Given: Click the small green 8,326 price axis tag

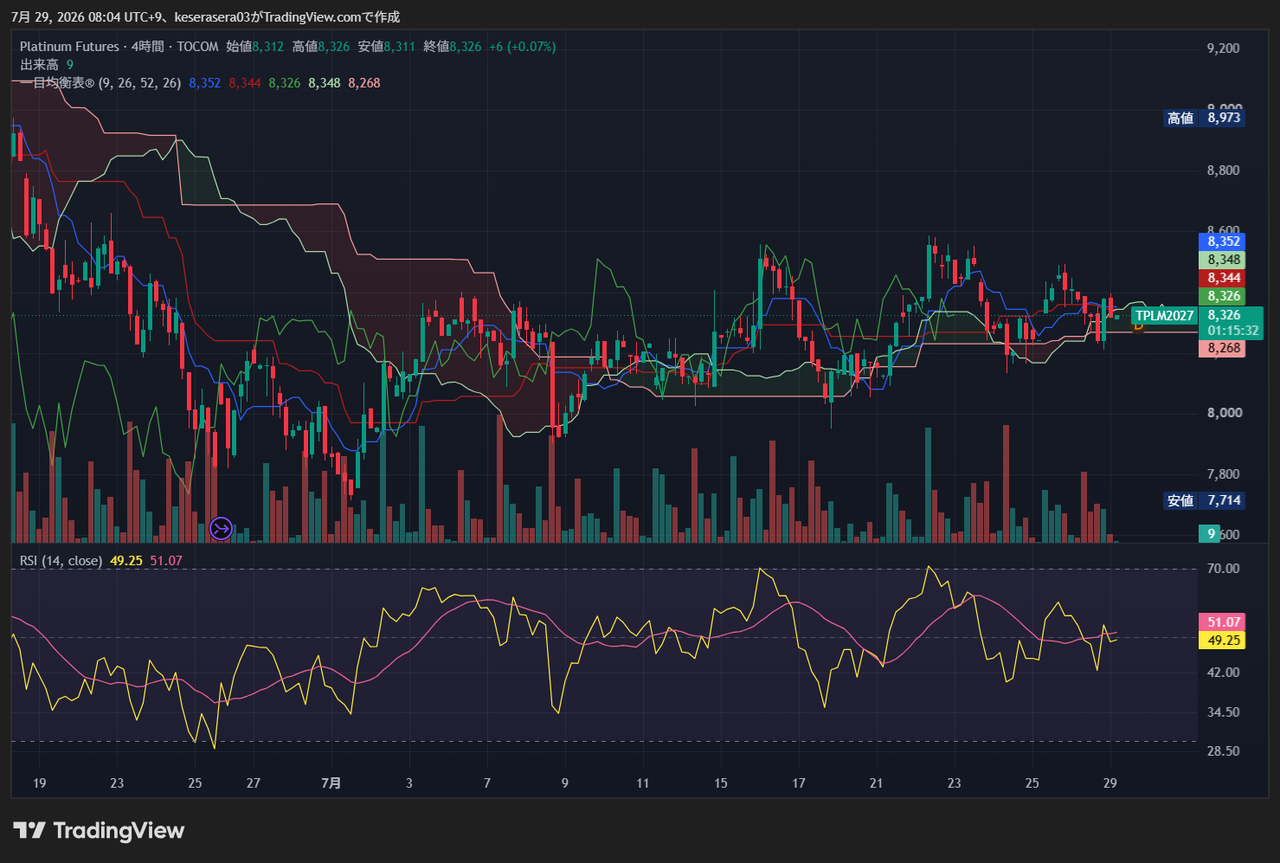Looking at the screenshot, I should point(1223,296).
